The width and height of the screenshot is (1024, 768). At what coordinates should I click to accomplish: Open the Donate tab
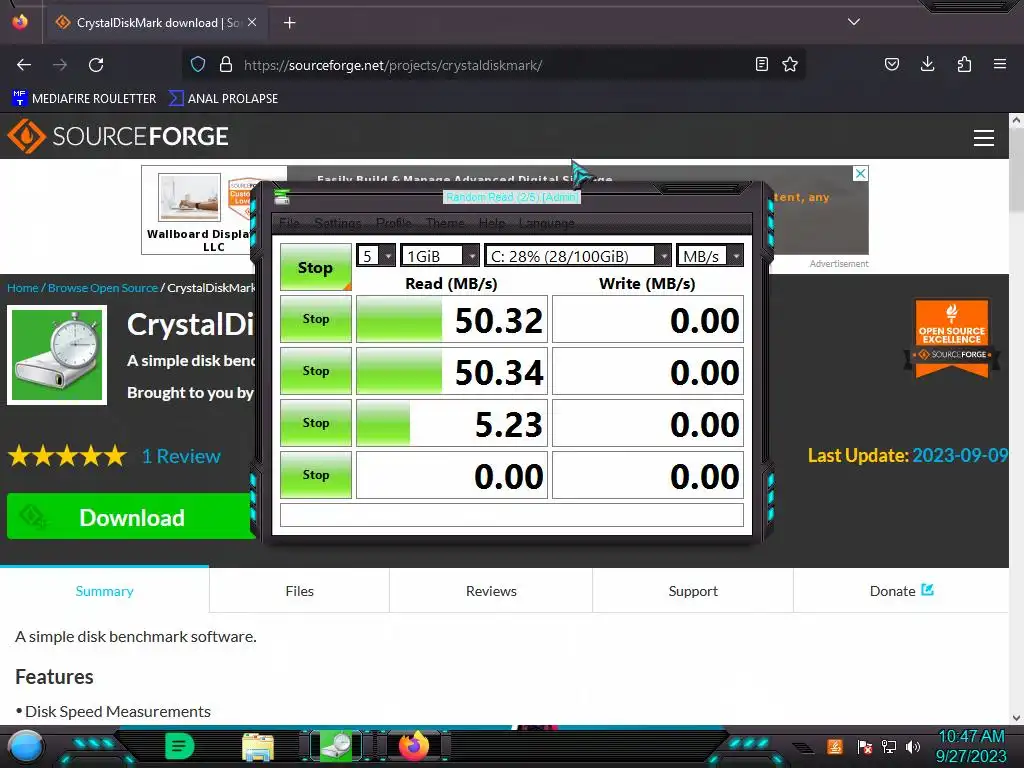pos(901,591)
